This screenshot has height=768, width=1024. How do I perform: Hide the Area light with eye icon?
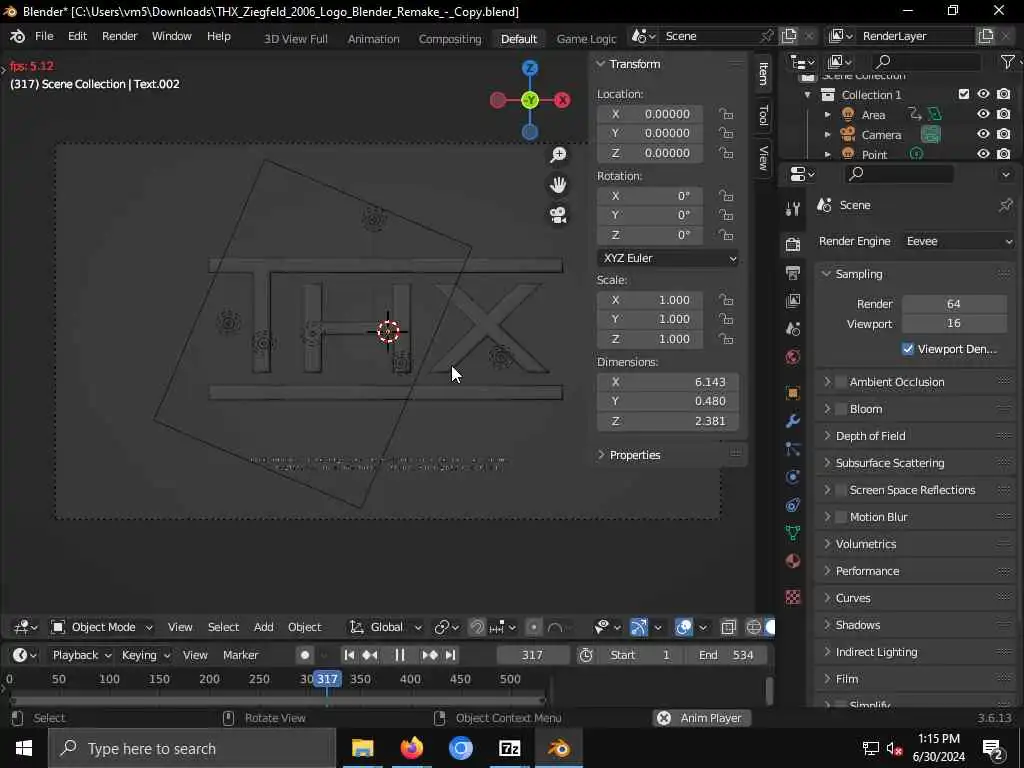983,114
